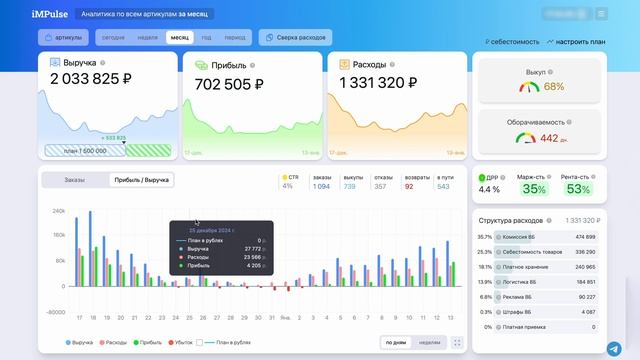Screen dimensions: 640x360
Task: Toggle the Выручка legend series
Action: coord(80,342)
